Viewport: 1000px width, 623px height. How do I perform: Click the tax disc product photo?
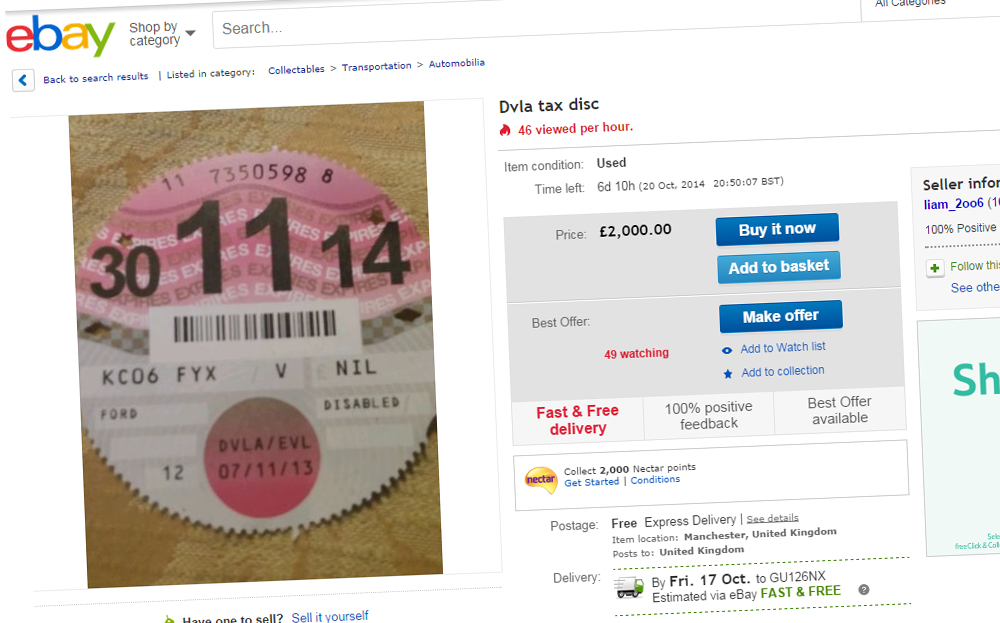pos(255,344)
